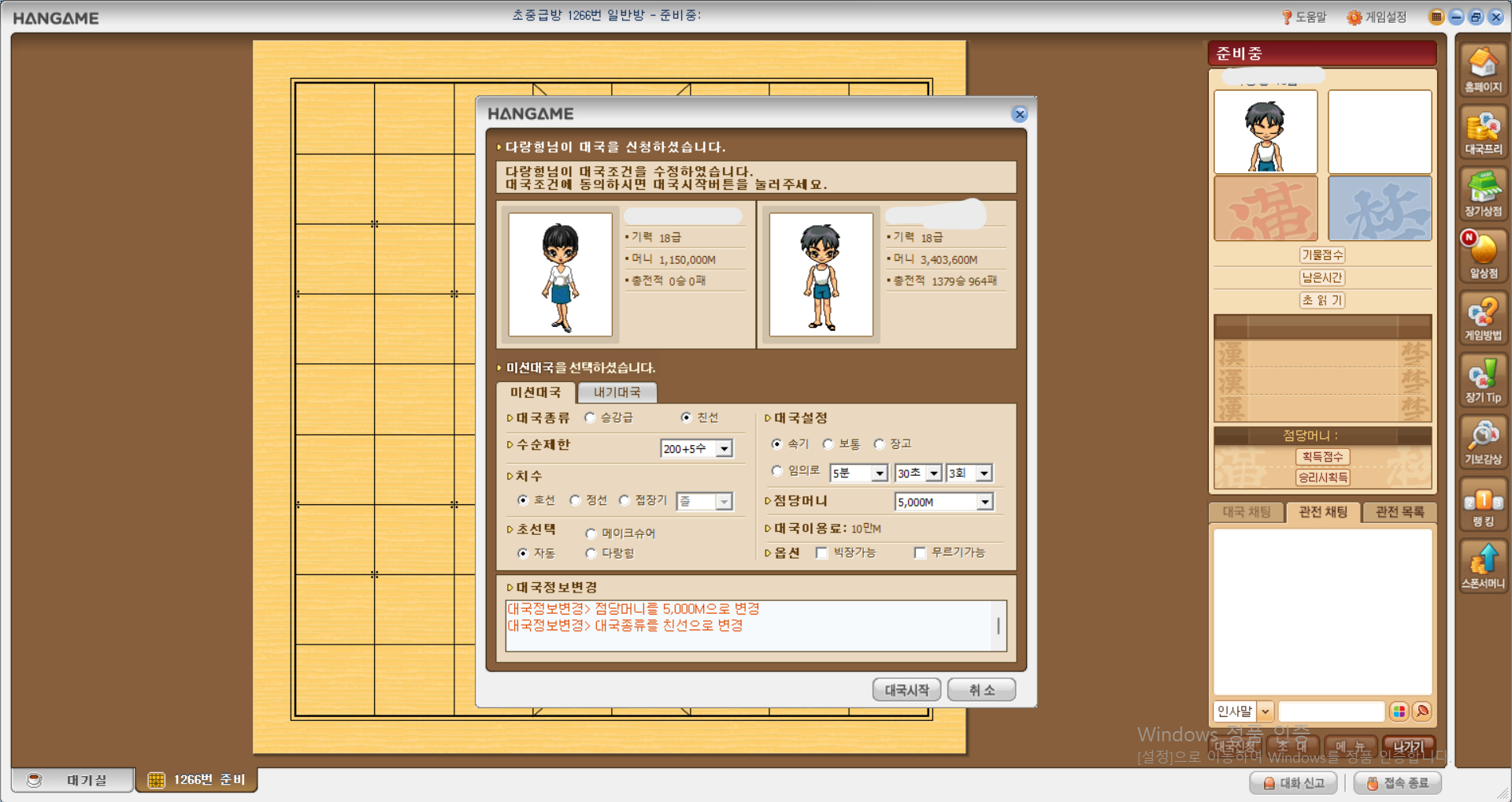Click the red pin icon beside chat input
The height and width of the screenshot is (802, 1512).
coord(1421,711)
